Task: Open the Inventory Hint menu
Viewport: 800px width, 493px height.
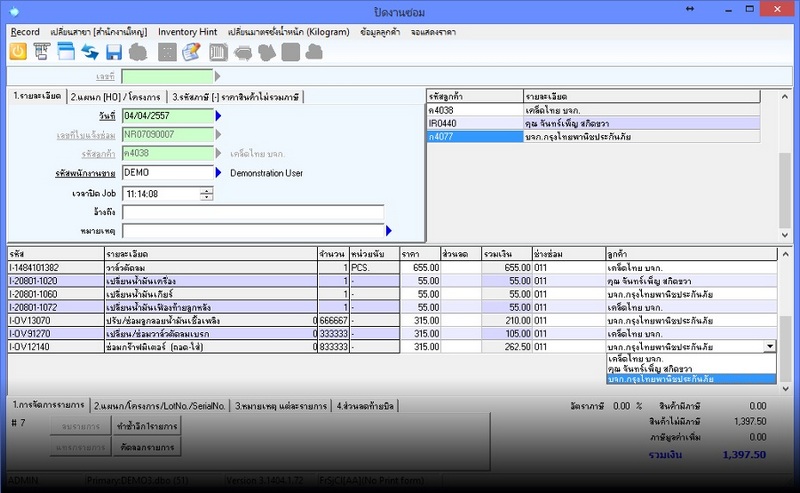Action: [187, 32]
